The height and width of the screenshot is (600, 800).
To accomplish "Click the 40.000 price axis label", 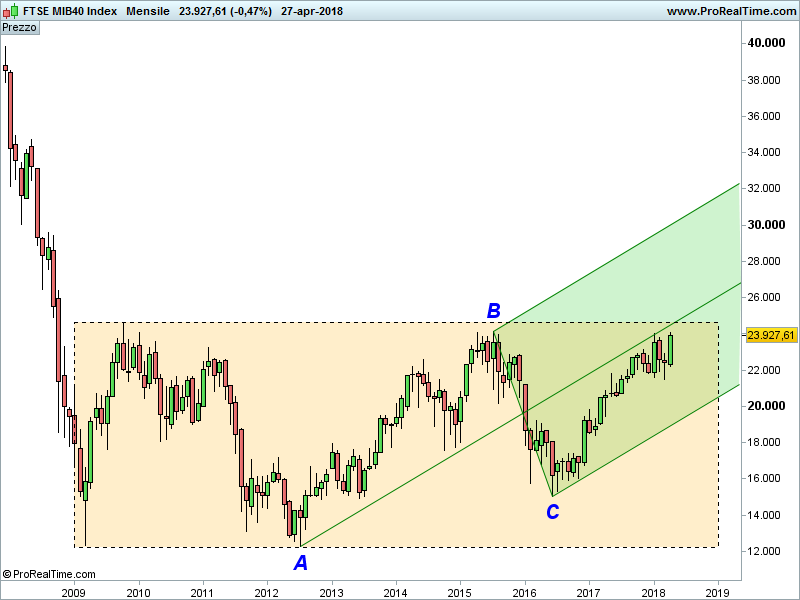I will coord(766,43).
